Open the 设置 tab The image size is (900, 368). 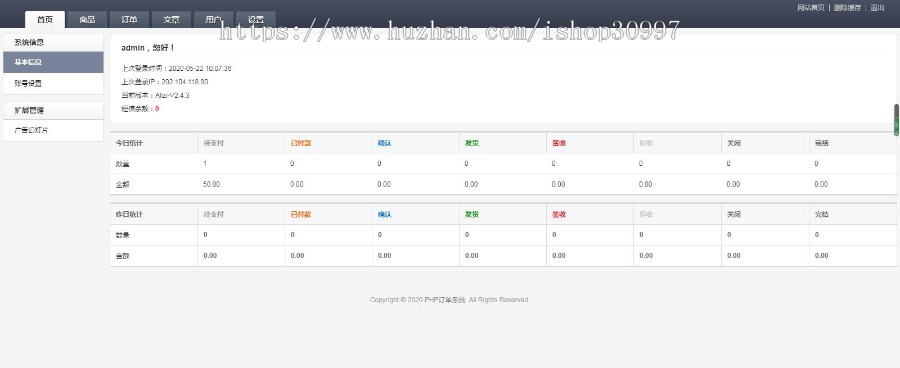coord(256,20)
